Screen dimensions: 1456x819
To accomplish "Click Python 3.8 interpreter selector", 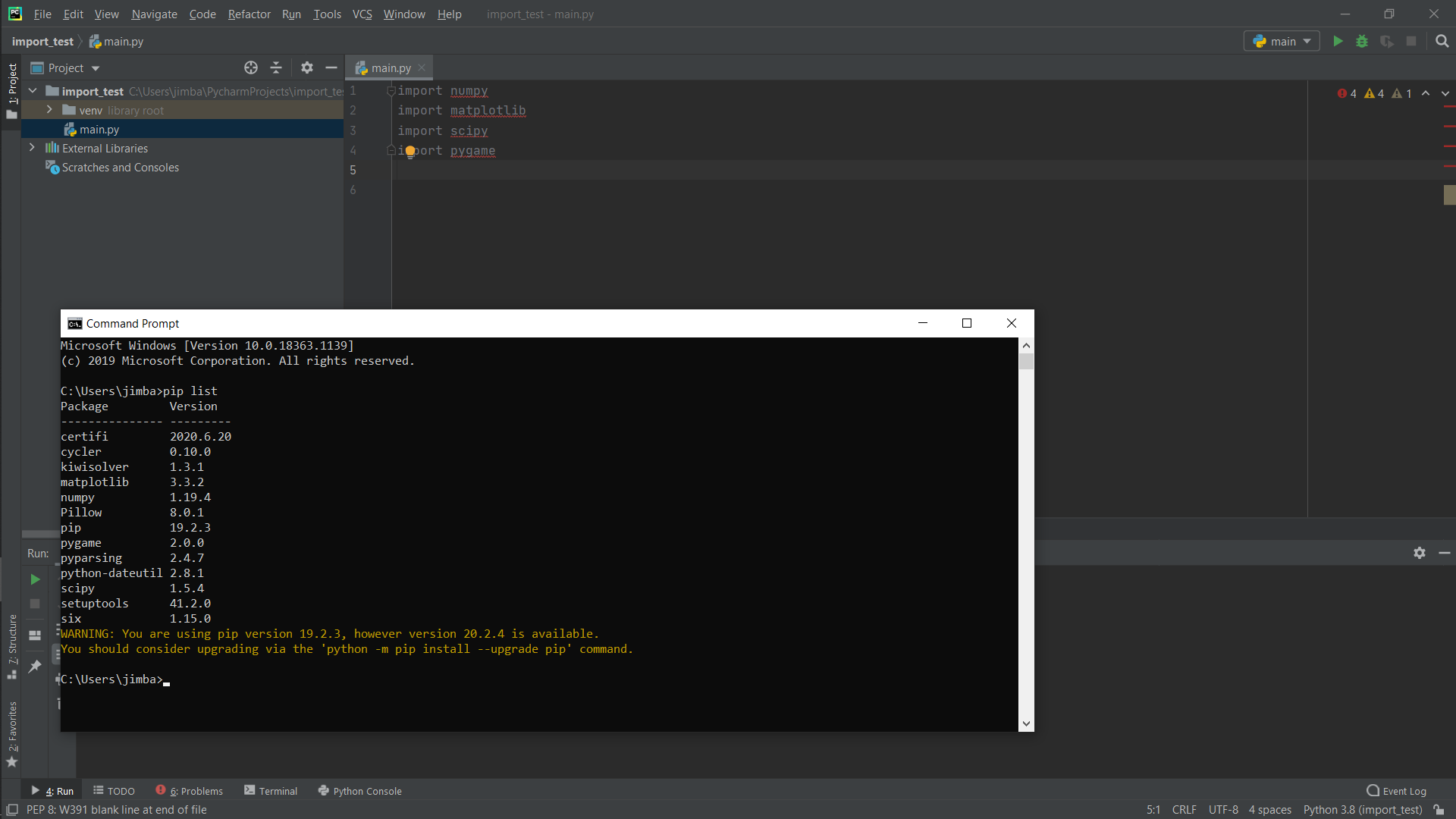I will click(x=1363, y=810).
